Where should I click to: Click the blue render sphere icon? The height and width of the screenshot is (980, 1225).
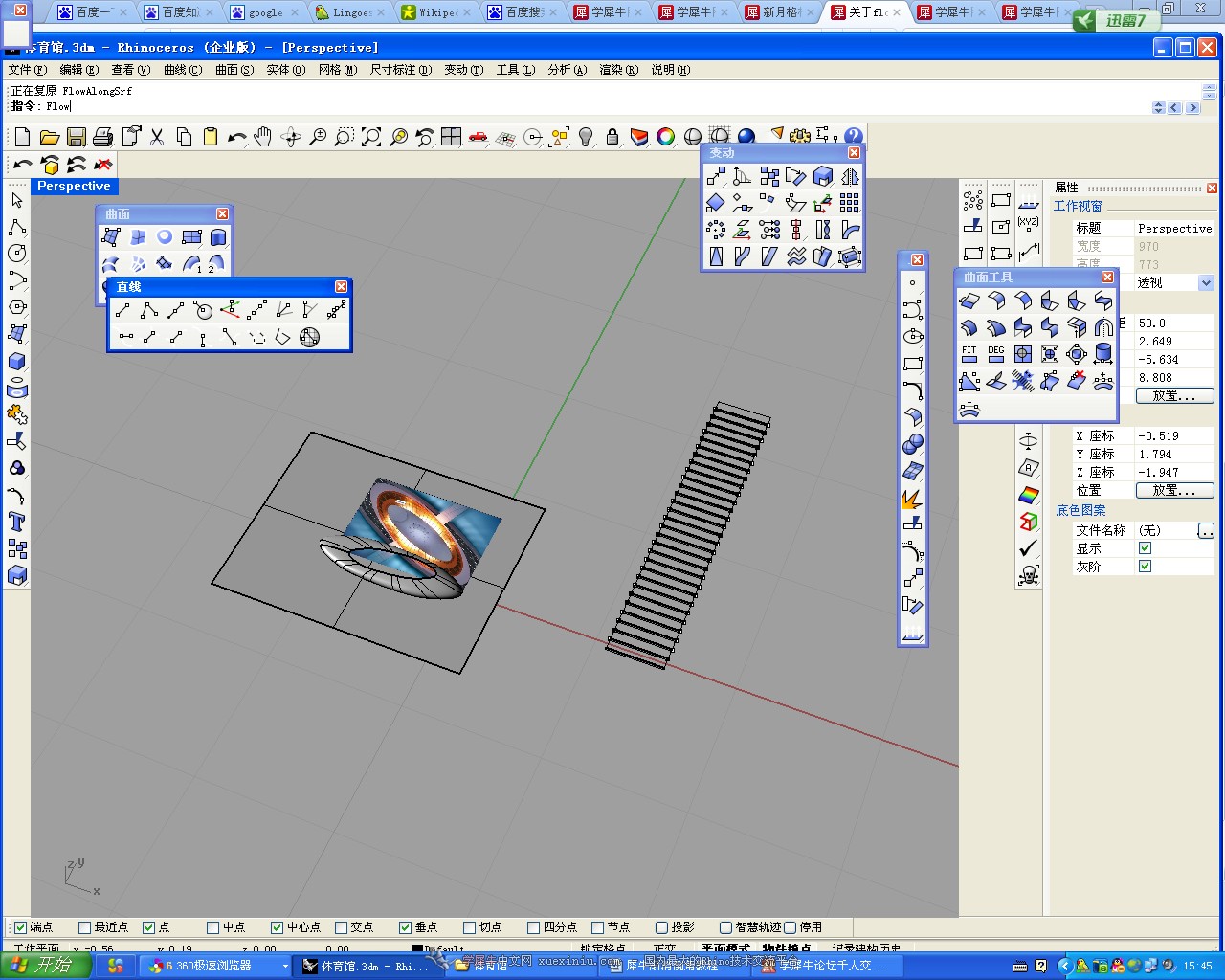point(746,137)
